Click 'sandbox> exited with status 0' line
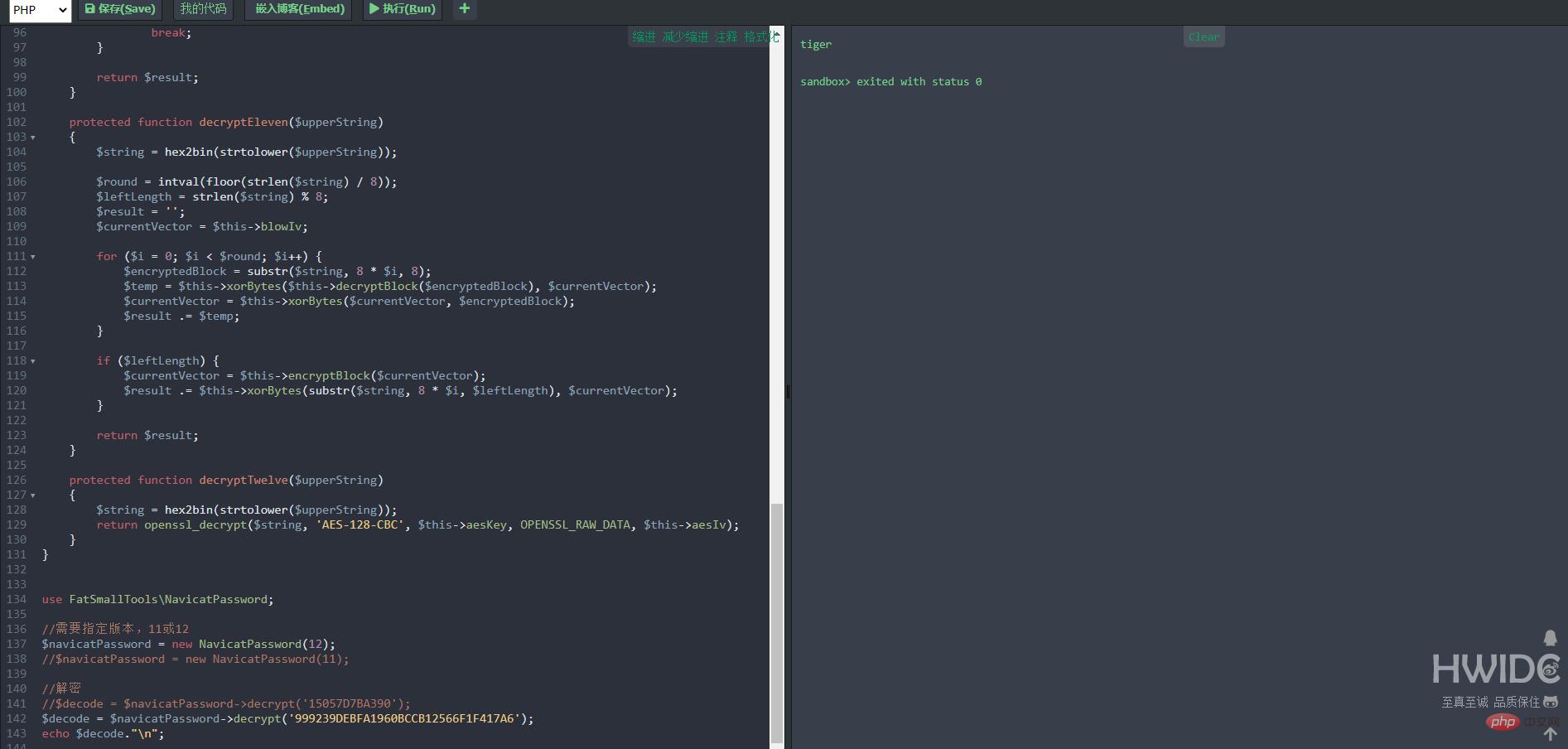The width and height of the screenshot is (1568, 749). tap(891, 82)
